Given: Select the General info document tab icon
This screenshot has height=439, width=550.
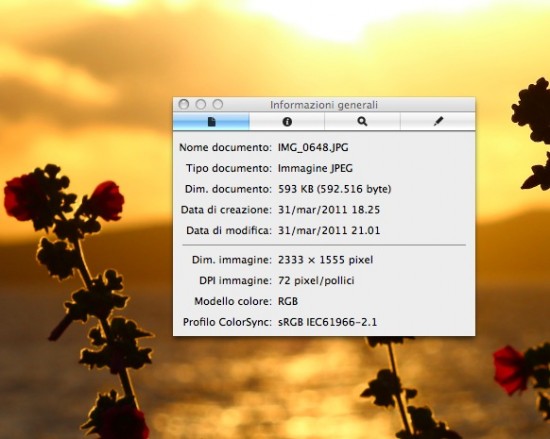Looking at the screenshot, I should click(x=211, y=121).
